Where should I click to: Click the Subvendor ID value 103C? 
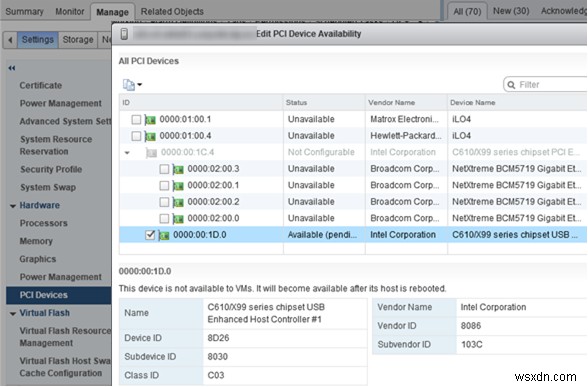click(x=472, y=345)
